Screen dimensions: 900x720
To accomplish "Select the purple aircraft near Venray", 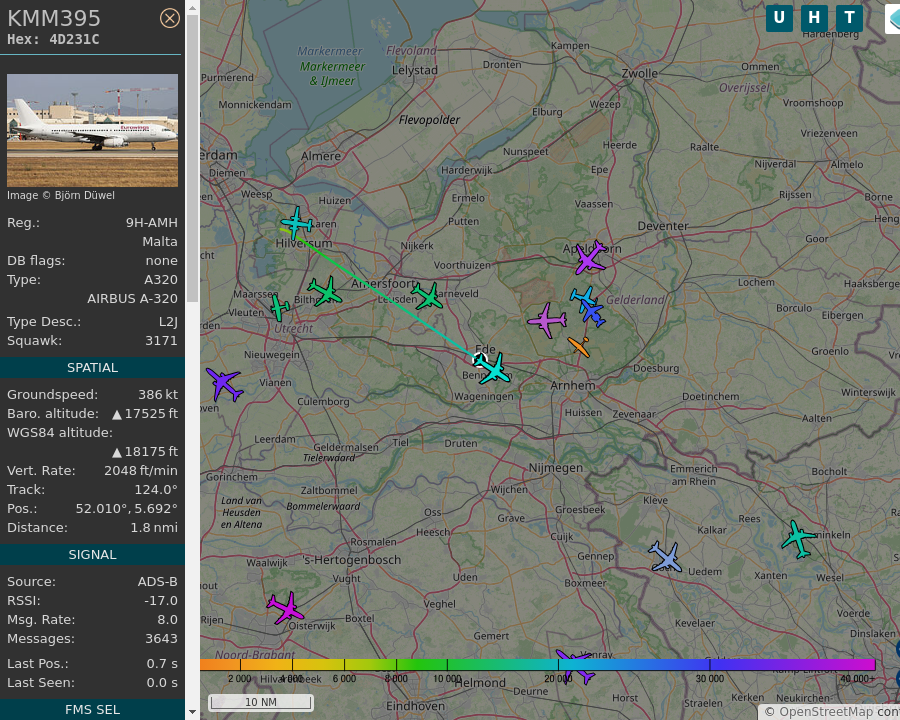I will pos(576,667).
